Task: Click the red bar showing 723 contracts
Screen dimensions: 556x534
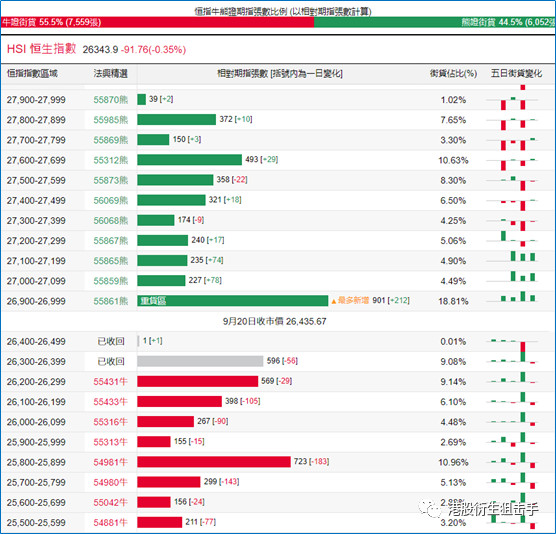Action: pyautogui.click(x=214, y=462)
